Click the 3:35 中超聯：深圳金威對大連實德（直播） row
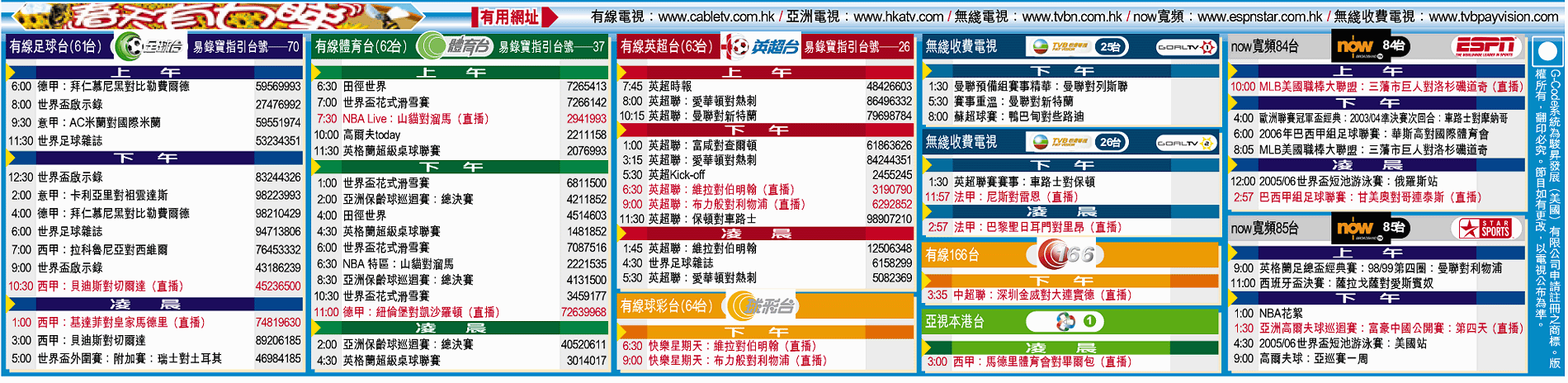1568x383 pixels. 1071,295
